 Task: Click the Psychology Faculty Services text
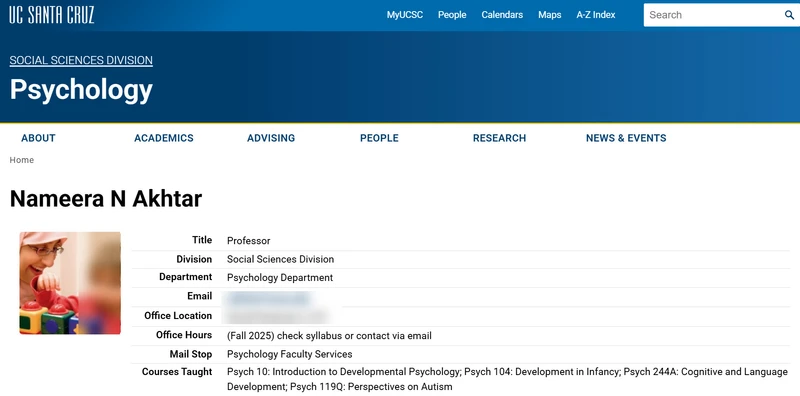(x=290, y=354)
